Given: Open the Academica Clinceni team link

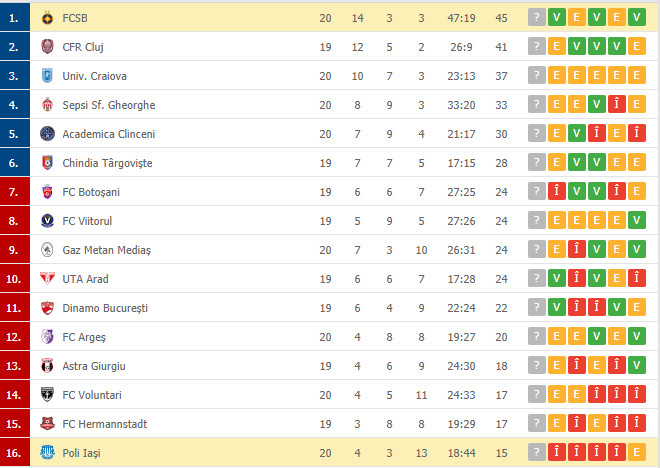Looking at the screenshot, I should [x=109, y=134].
